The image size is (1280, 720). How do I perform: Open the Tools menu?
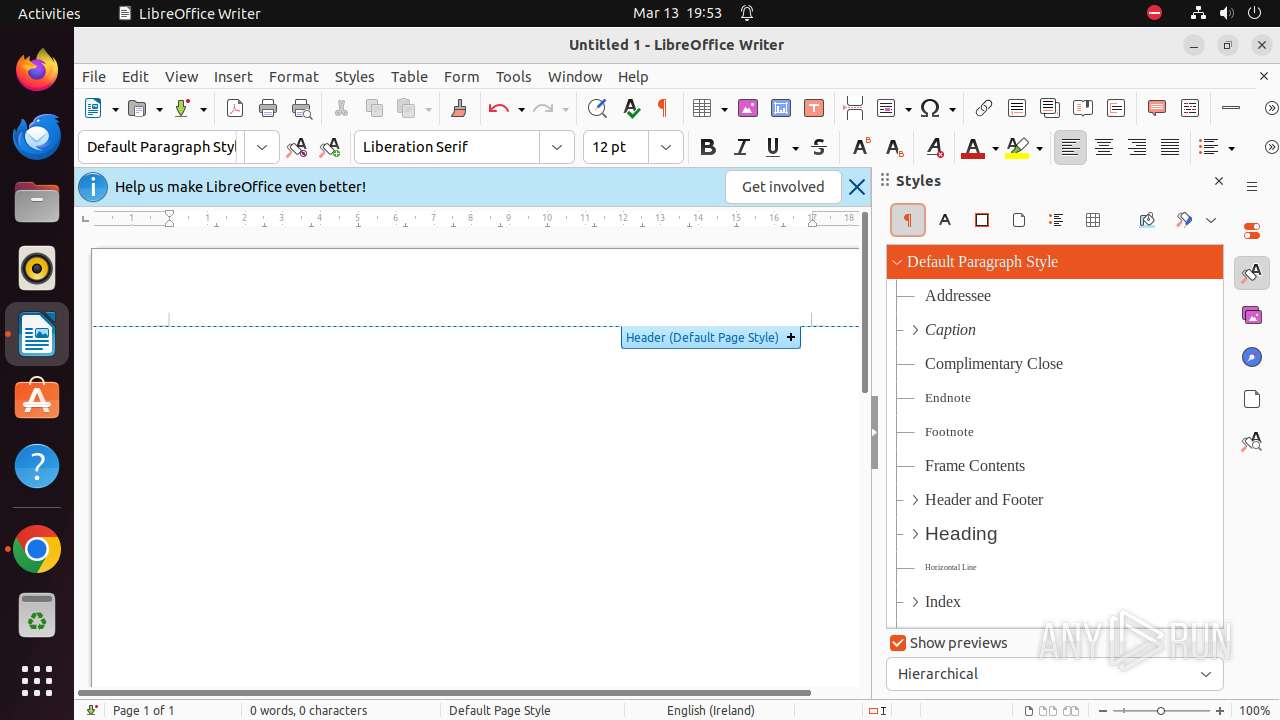click(x=513, y=76)
